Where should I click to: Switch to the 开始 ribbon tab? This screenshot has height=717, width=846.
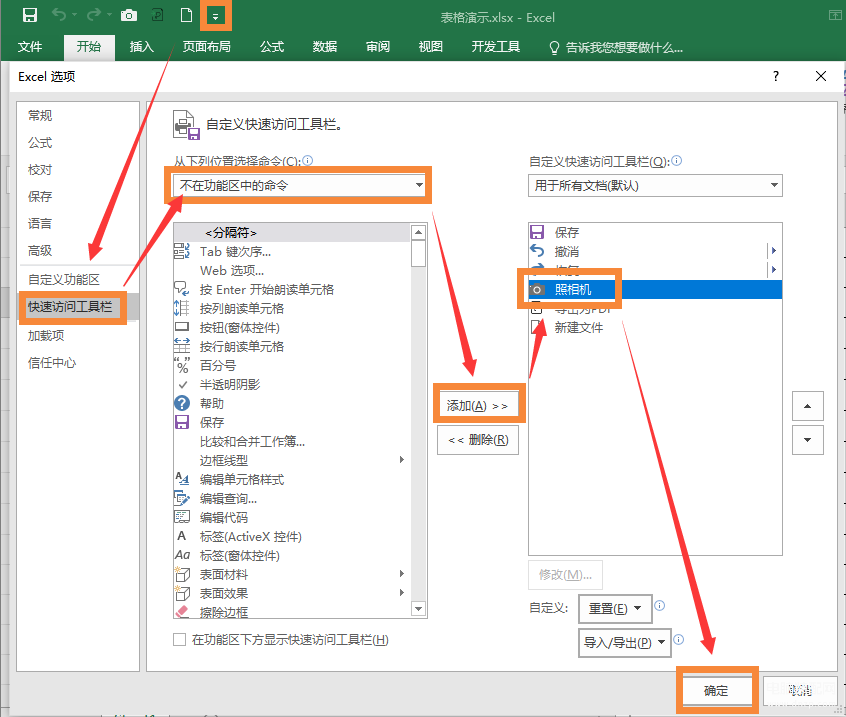click(88, 47)
